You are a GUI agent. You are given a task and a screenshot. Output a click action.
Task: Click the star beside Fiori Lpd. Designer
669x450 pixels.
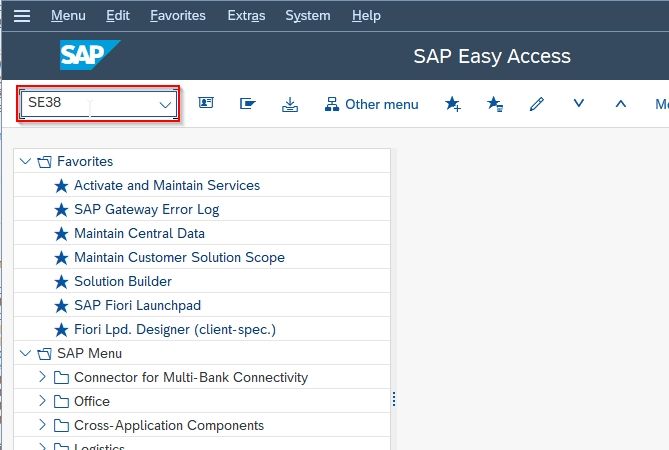[x=61, y=330]
